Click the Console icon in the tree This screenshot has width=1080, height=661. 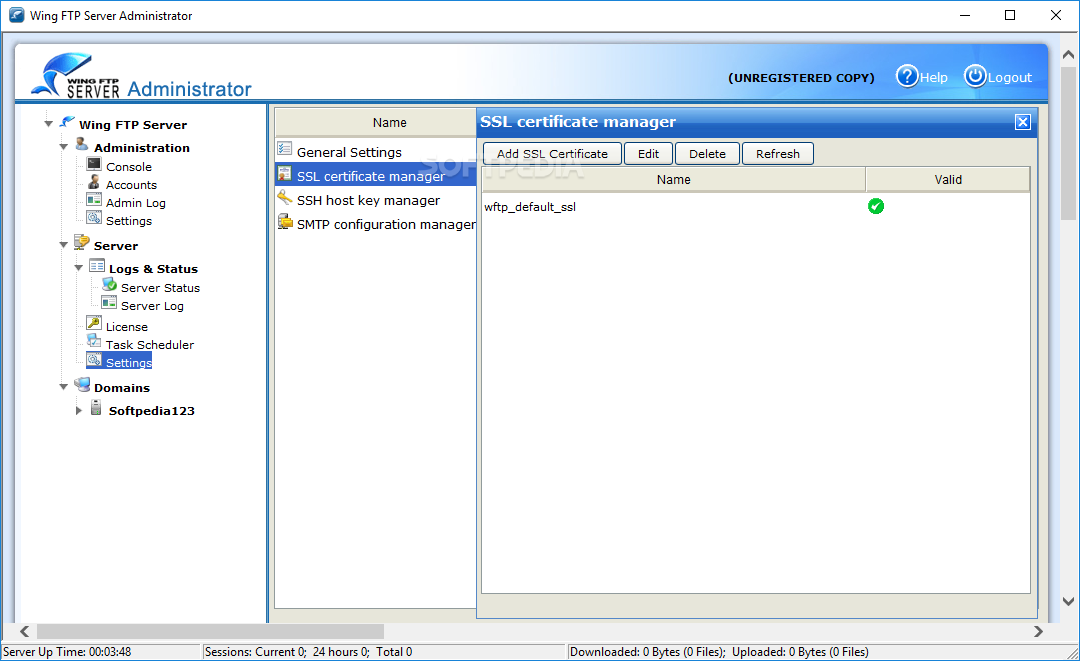click(x=94, y=164)
